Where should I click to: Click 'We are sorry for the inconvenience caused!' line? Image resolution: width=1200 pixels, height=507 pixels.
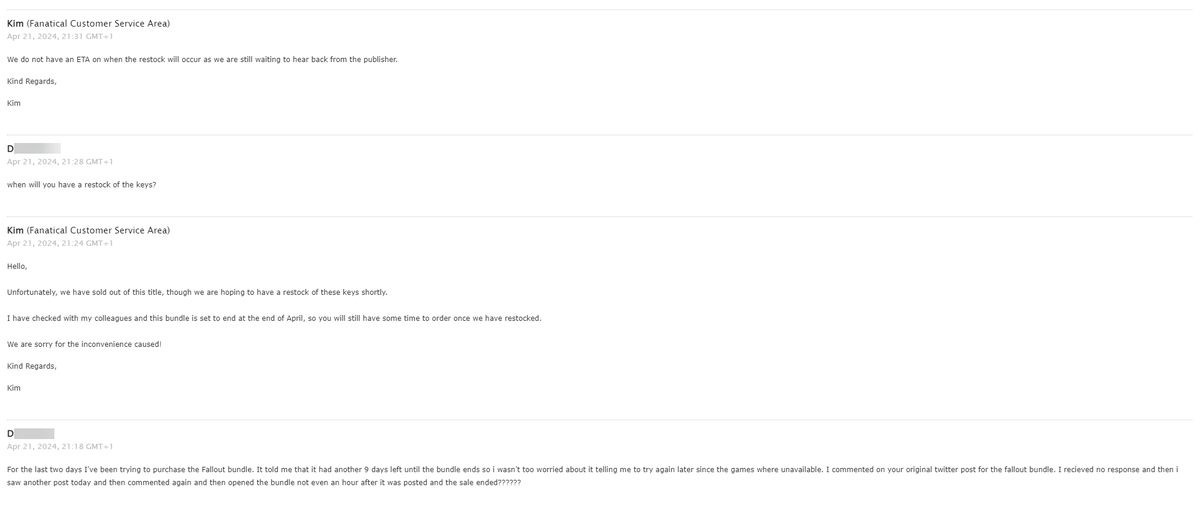(x=84, y=344)
